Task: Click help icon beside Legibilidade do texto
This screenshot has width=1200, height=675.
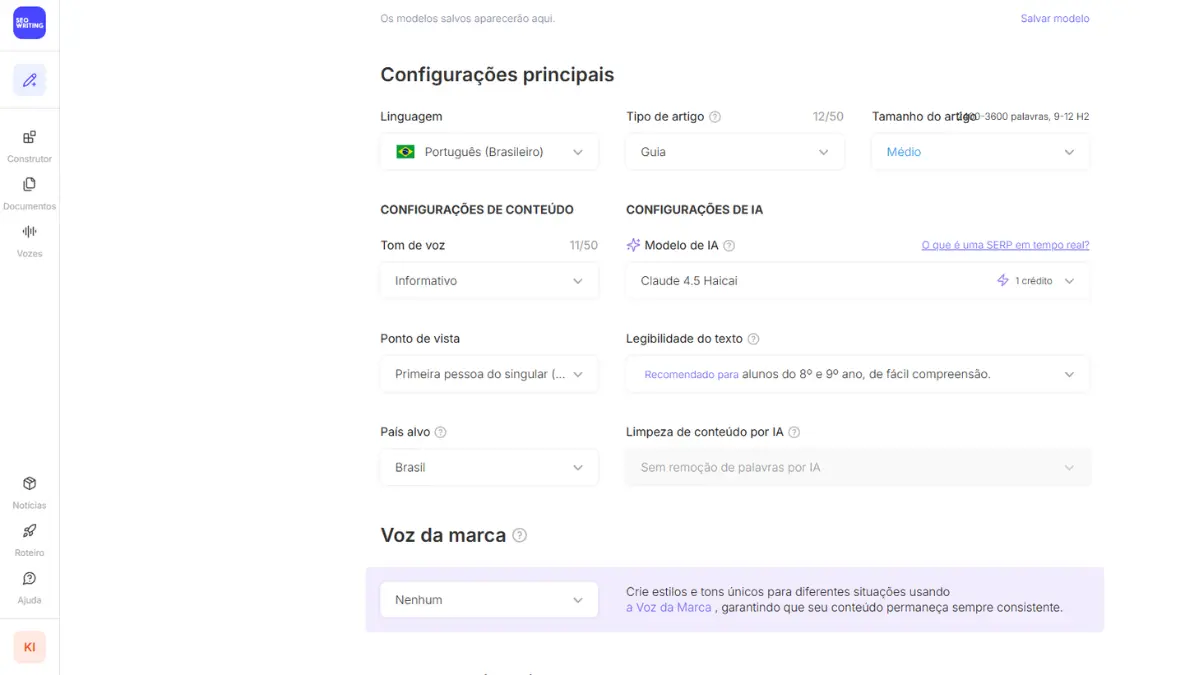Action: pos(753,339)
